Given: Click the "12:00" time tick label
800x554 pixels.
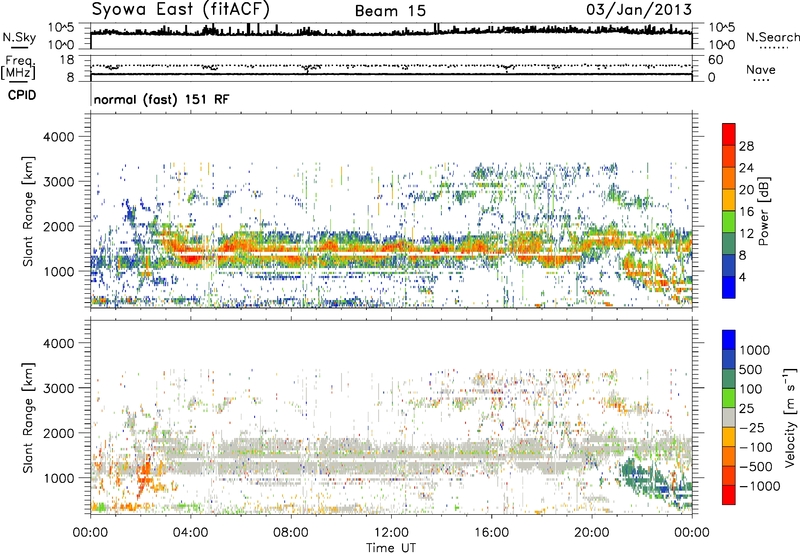Looking at the screenshot, I should pyautogui.click(x=391, y=532).
